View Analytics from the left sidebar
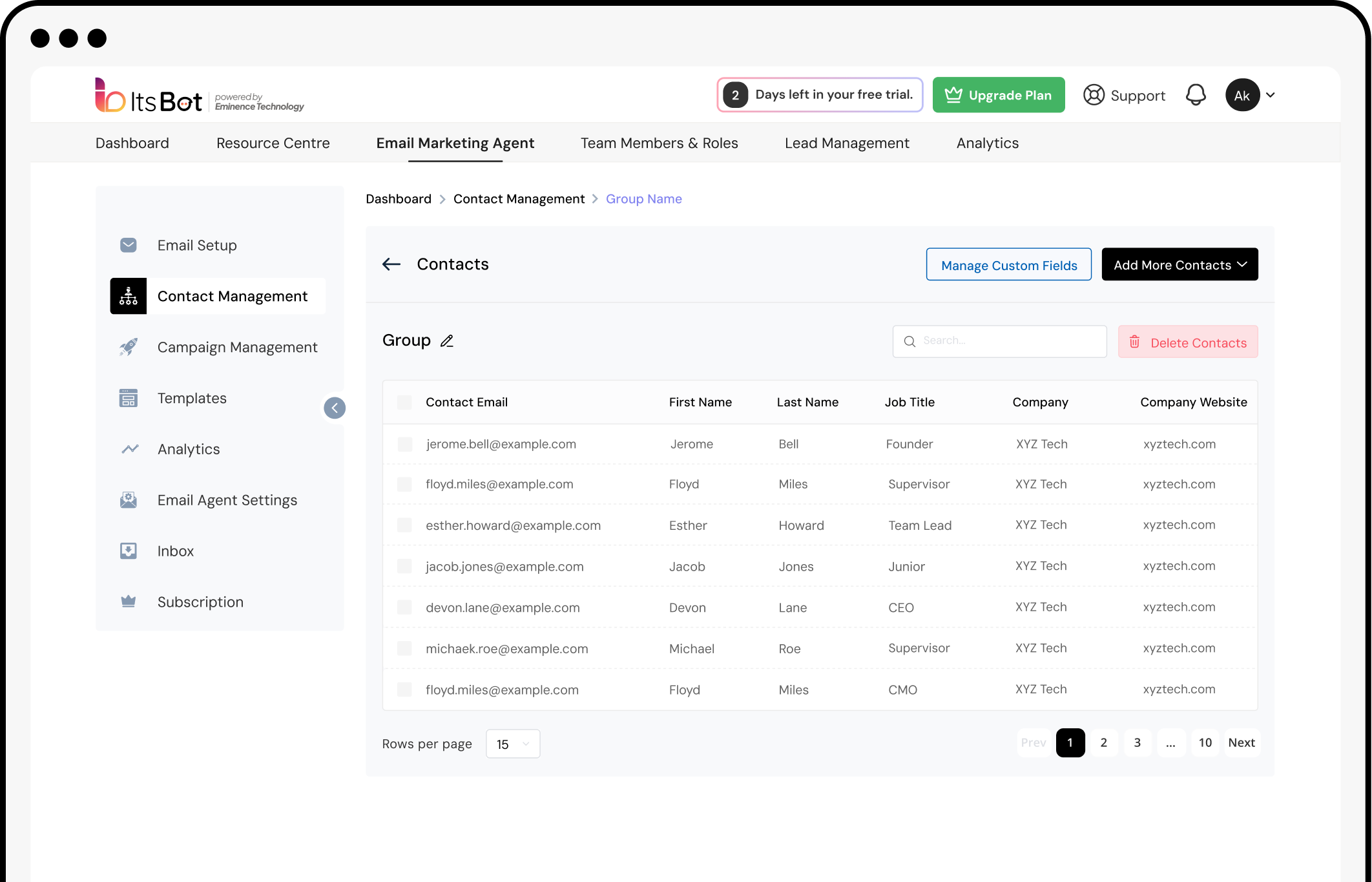Screen dimensions: 1372x882 coord(188,448)
